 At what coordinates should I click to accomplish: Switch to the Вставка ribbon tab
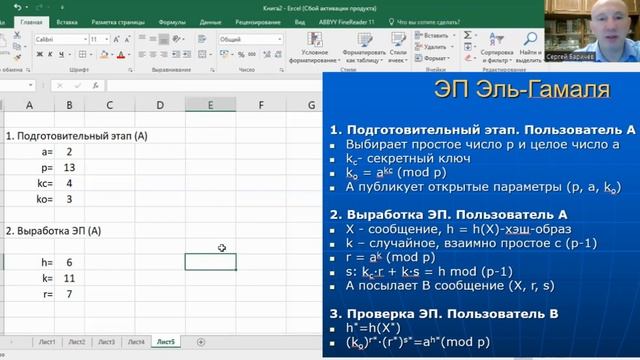pos(67,22)
